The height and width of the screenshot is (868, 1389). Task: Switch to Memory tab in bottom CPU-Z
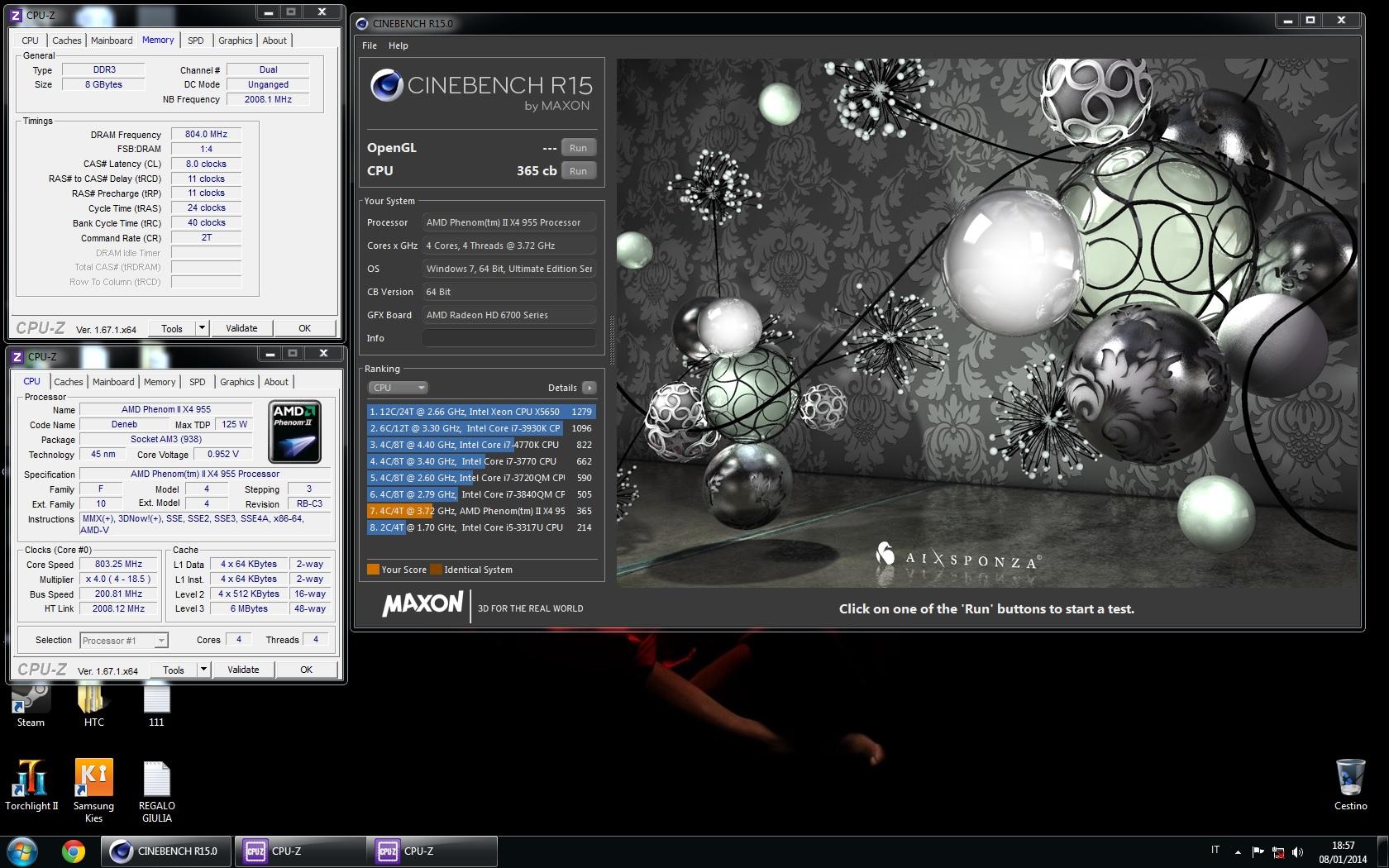point(160,382)
